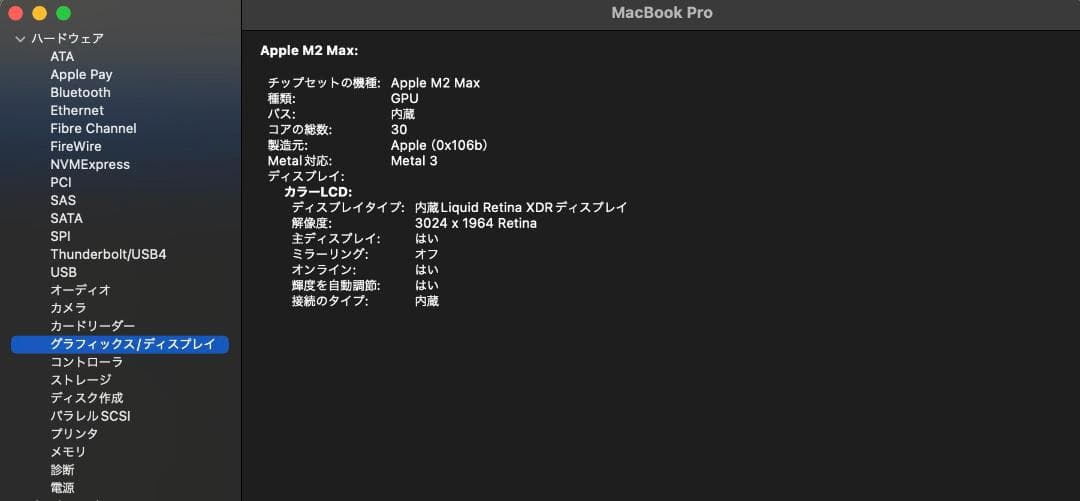Click the コアの総数 value 30
Viewport: 1080px width, 501px height.
click(399, 130)
